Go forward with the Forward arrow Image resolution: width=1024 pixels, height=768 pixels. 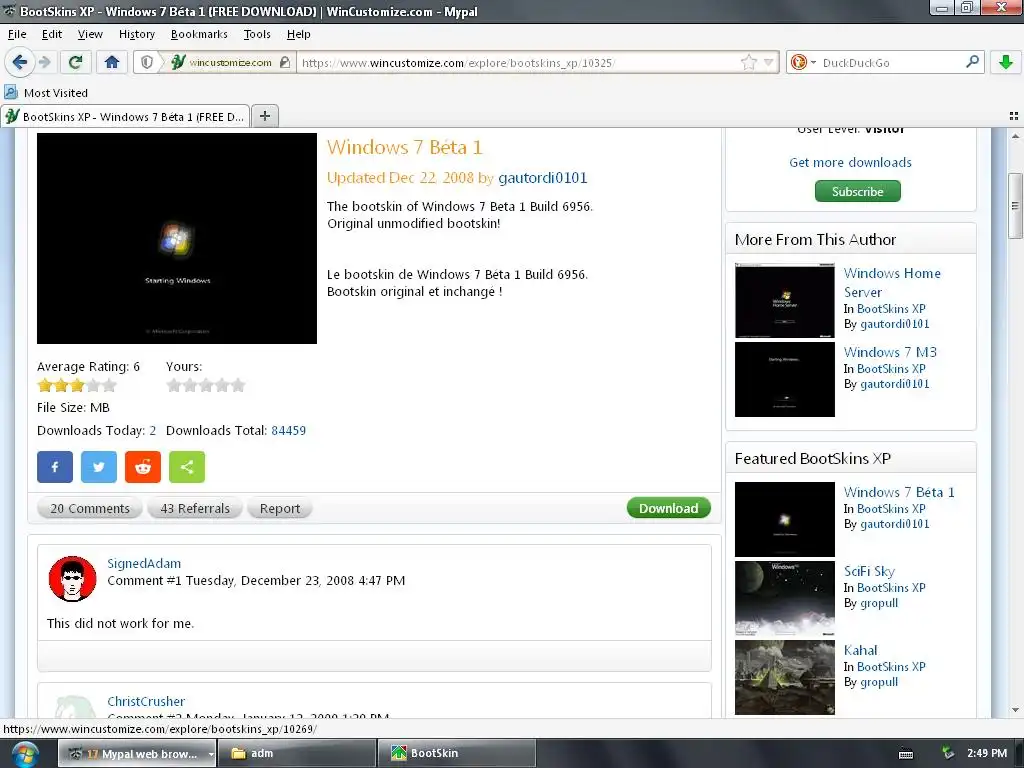(x=44, y=62)
